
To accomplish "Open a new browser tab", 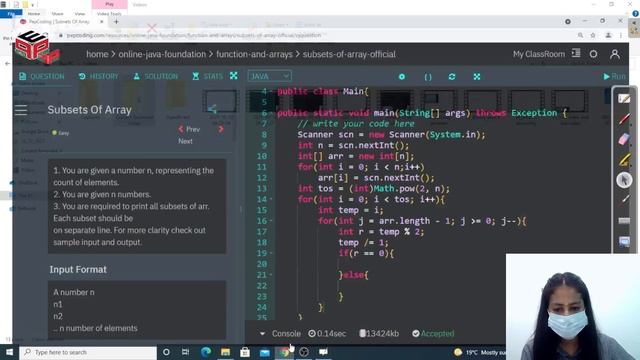I will 116,22.
